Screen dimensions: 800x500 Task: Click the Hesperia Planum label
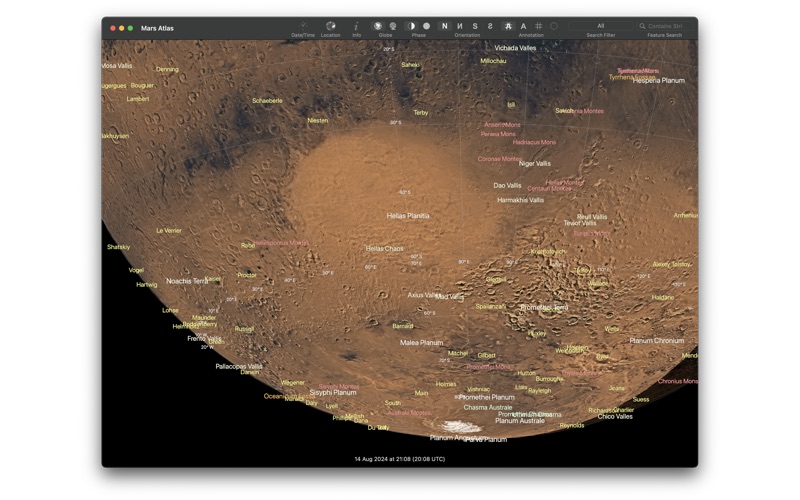click(658, 81)
